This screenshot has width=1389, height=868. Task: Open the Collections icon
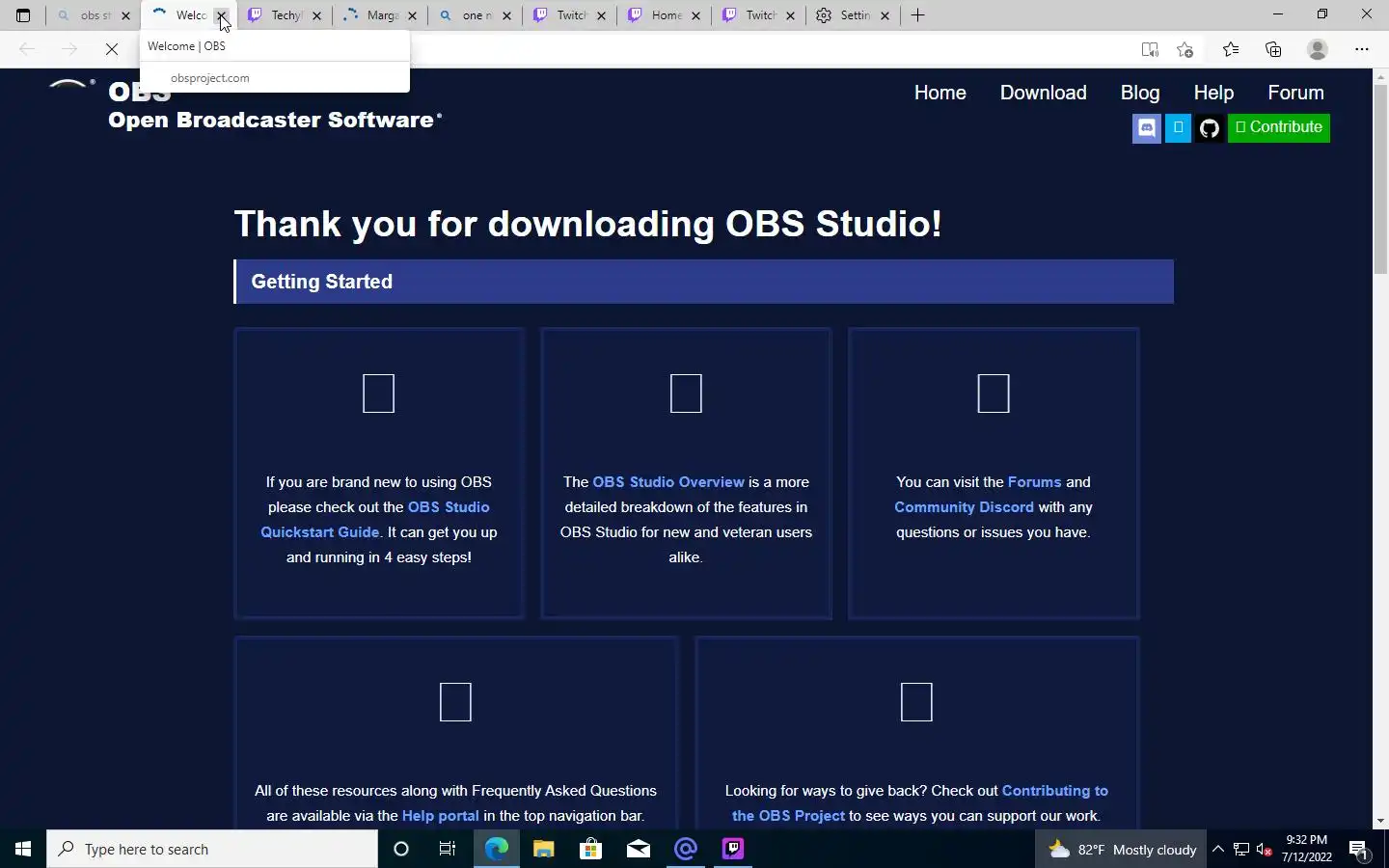coord(1273,49)
